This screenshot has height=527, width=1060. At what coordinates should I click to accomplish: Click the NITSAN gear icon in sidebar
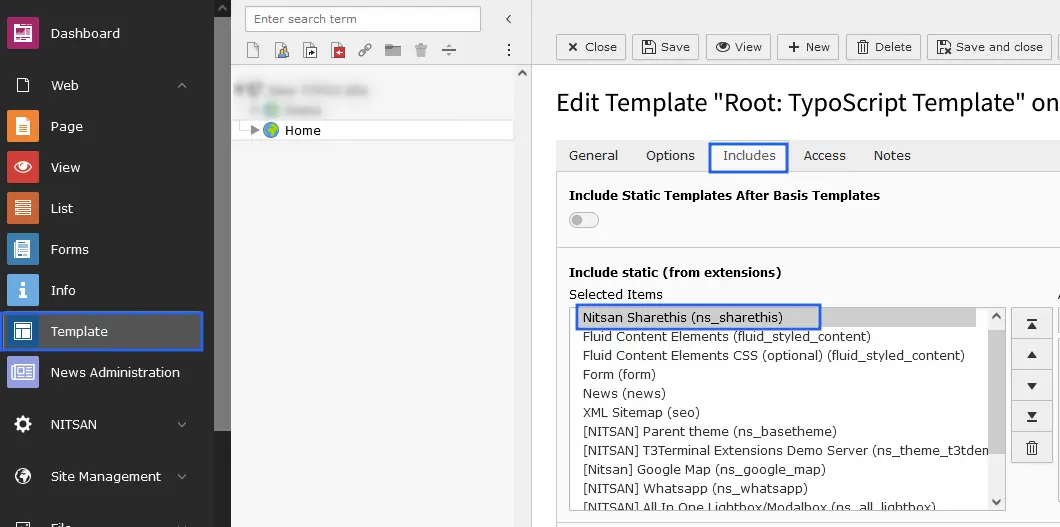pos(23,424)
